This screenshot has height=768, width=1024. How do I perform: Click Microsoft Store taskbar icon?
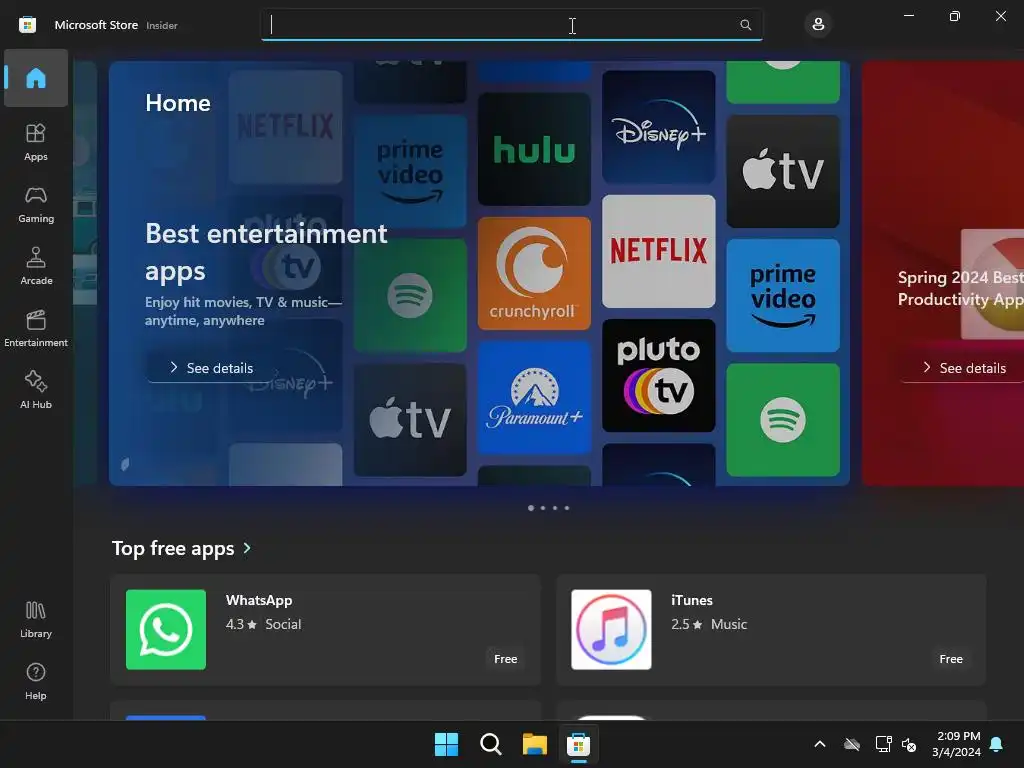pos(578,744)
